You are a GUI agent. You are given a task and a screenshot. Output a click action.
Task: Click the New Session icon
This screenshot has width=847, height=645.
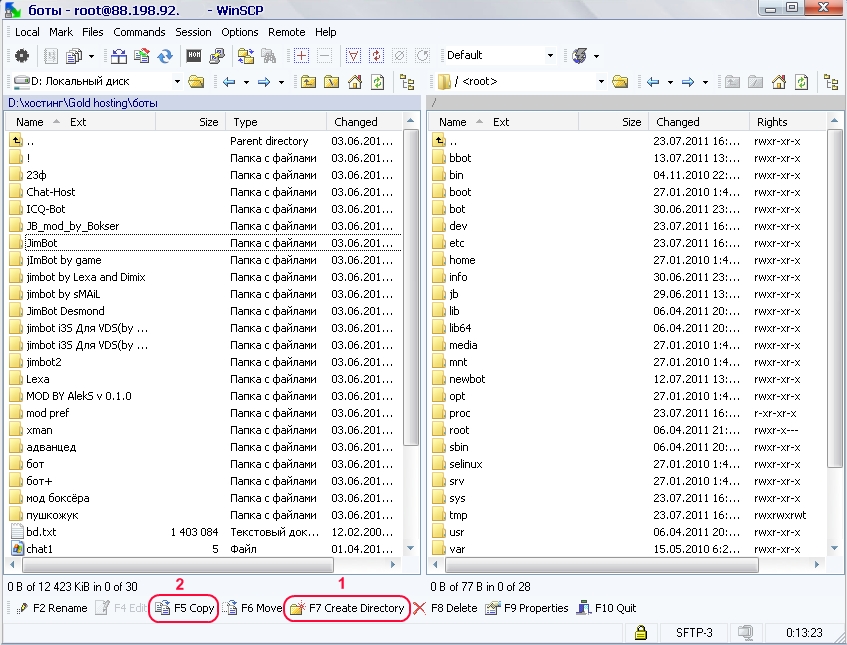[73, 55]
